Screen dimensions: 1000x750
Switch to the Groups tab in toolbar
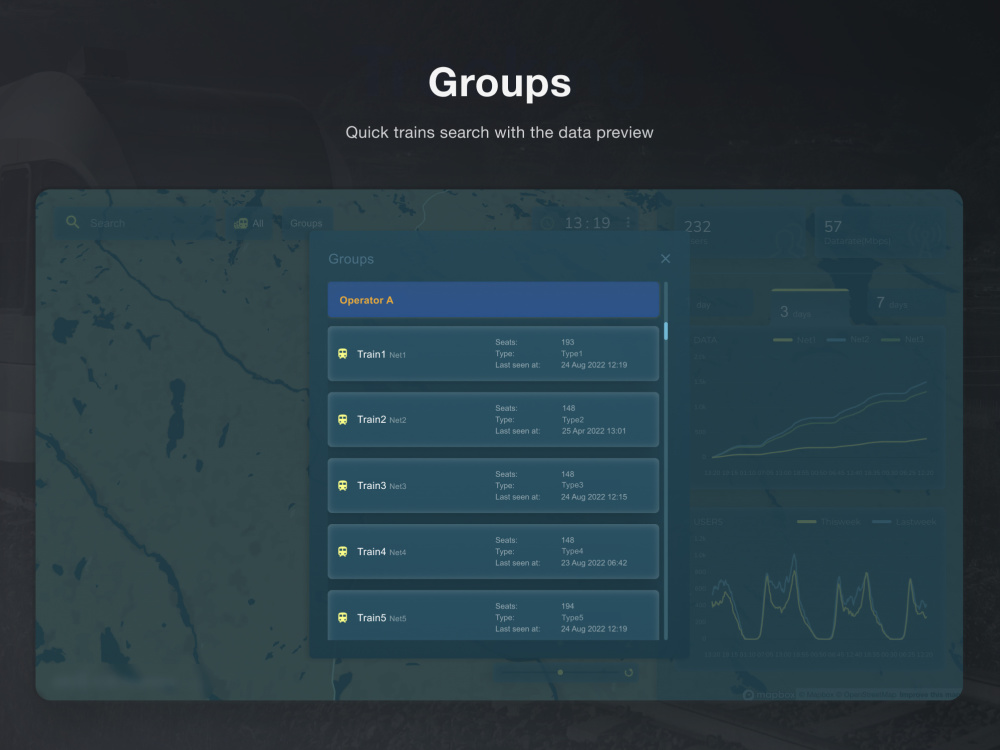point(306,223)
